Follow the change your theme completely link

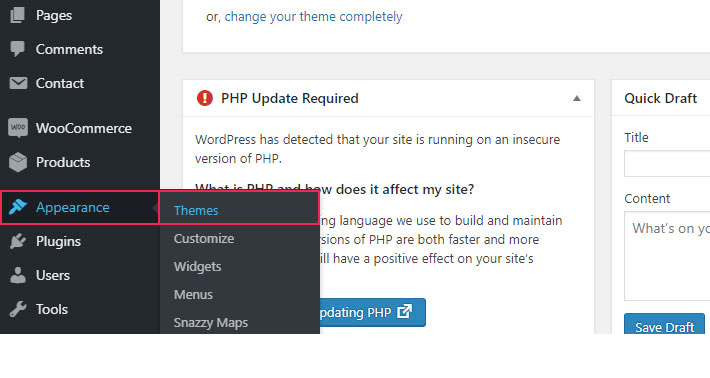coord(313,17)
